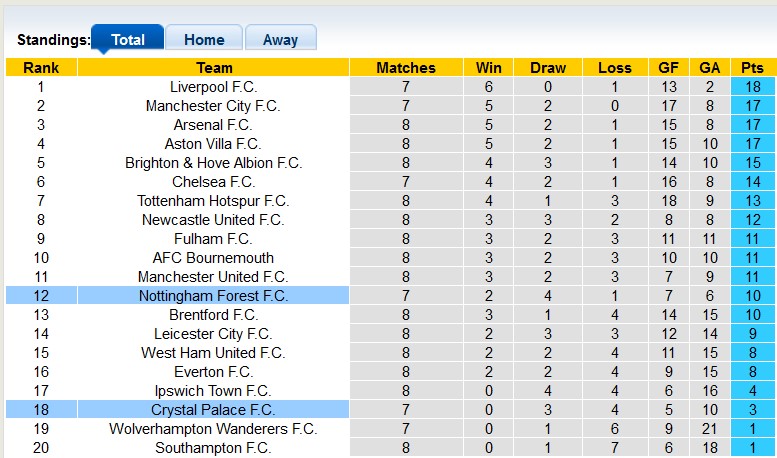Screen dimensions: 777x458
Task: Select the Away standings tab
Action: (280, 40)
